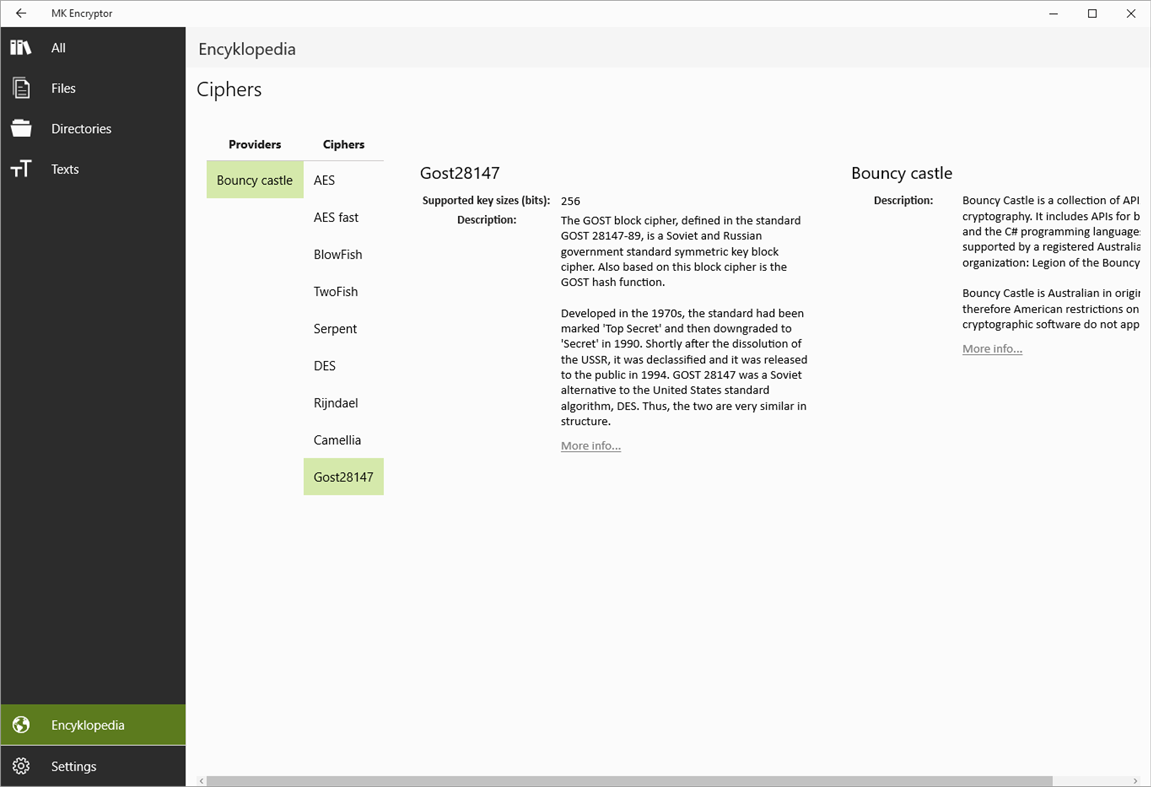Go back using the arrow icon
Image resolution: width=1151 pixels, height=787 pixels.
(x=20, y=13)
